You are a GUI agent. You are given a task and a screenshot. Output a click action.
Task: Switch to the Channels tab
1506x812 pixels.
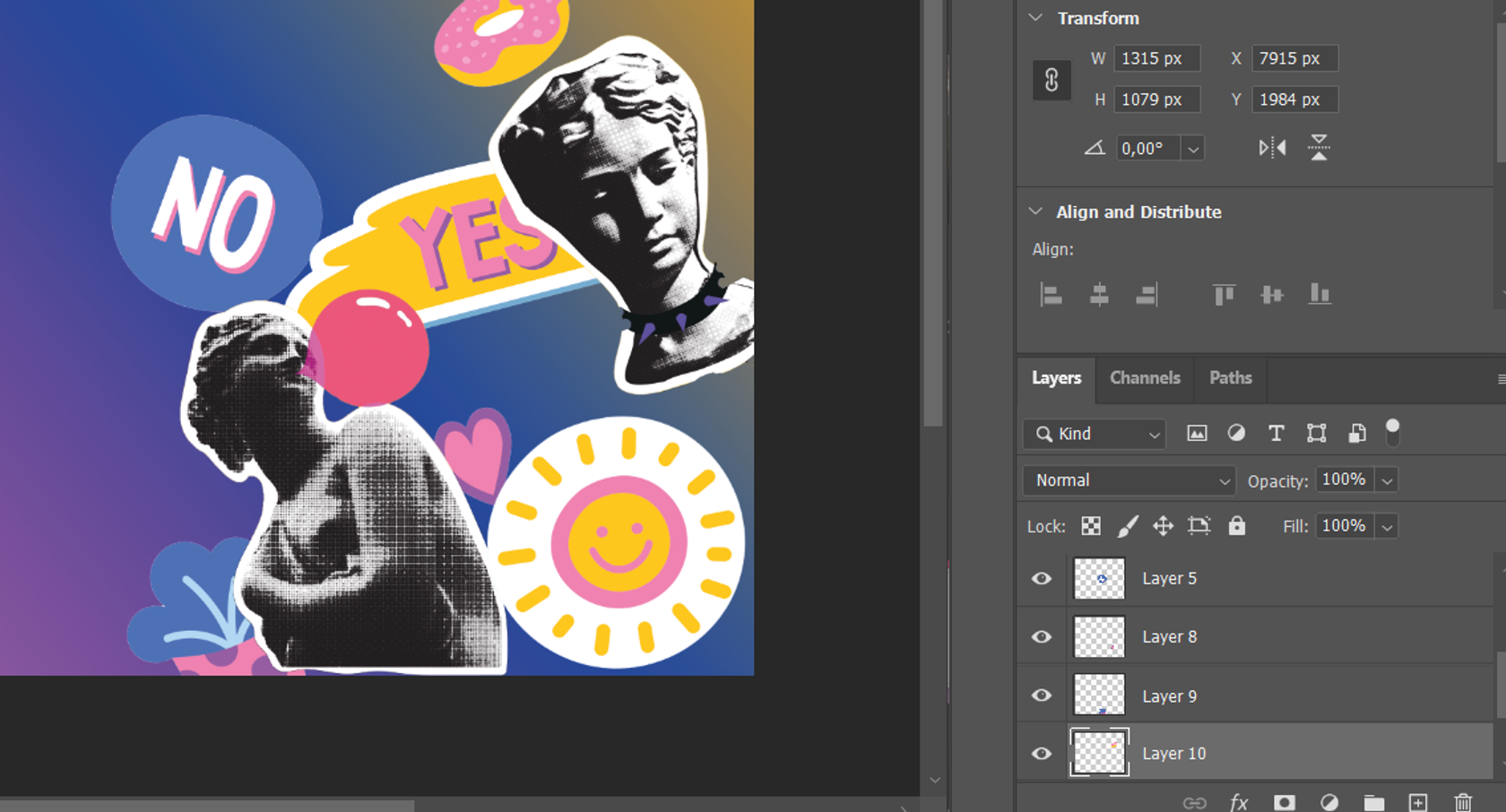1144,378
